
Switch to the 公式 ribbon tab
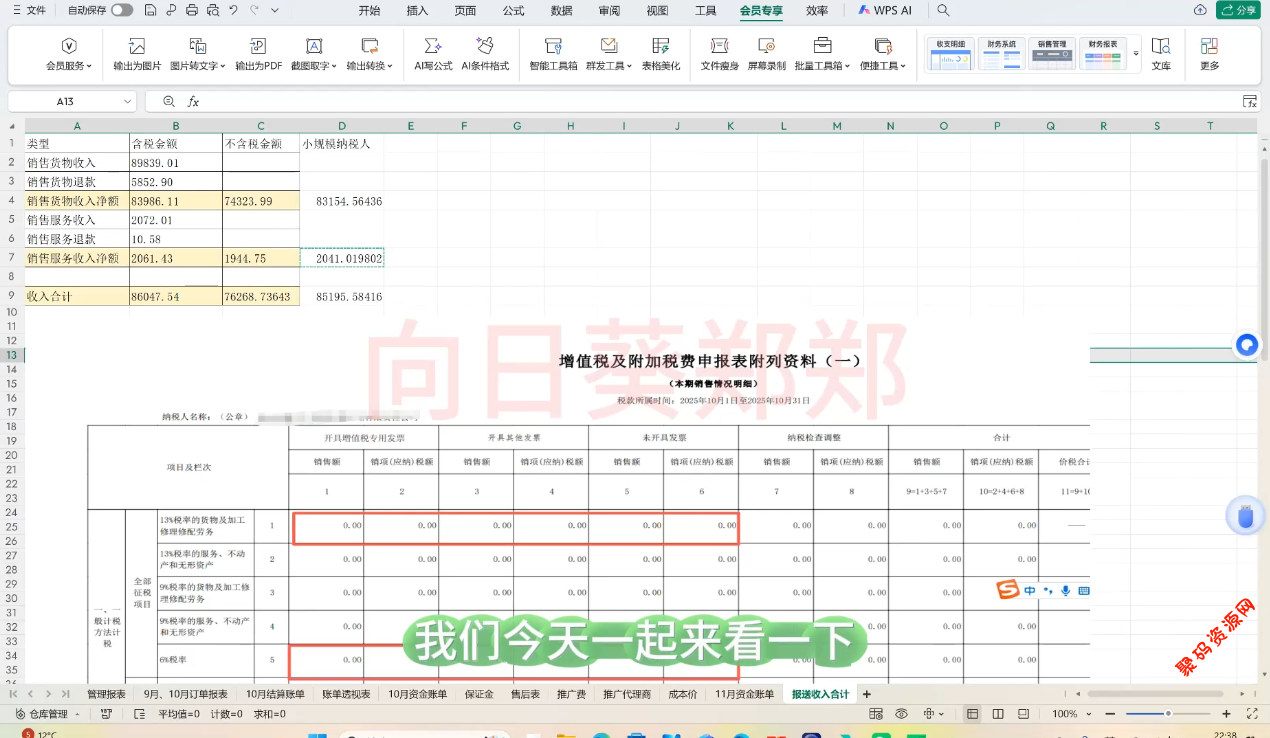tap(513, 10)
